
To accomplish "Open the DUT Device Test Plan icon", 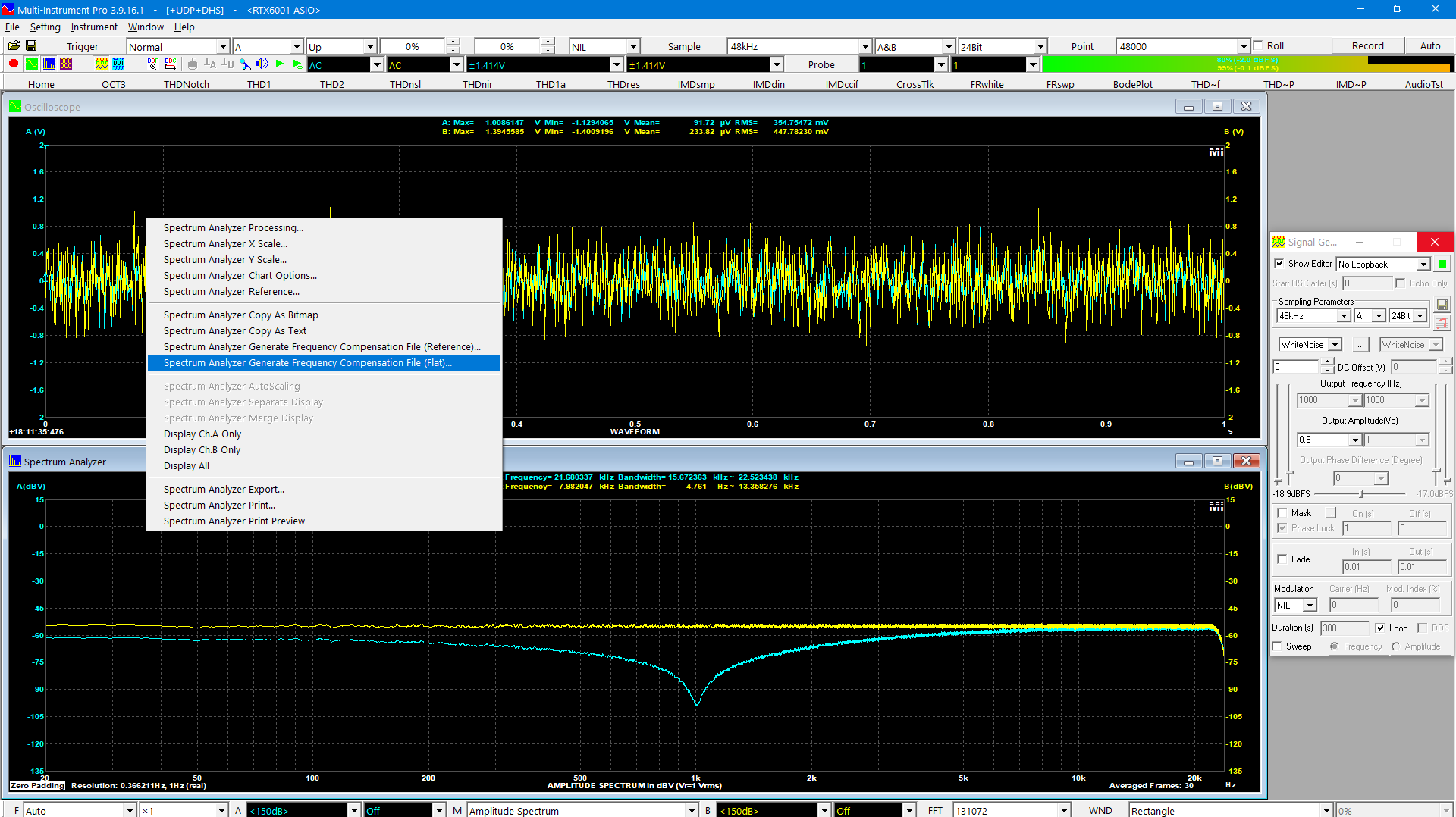I will point(118,64).
